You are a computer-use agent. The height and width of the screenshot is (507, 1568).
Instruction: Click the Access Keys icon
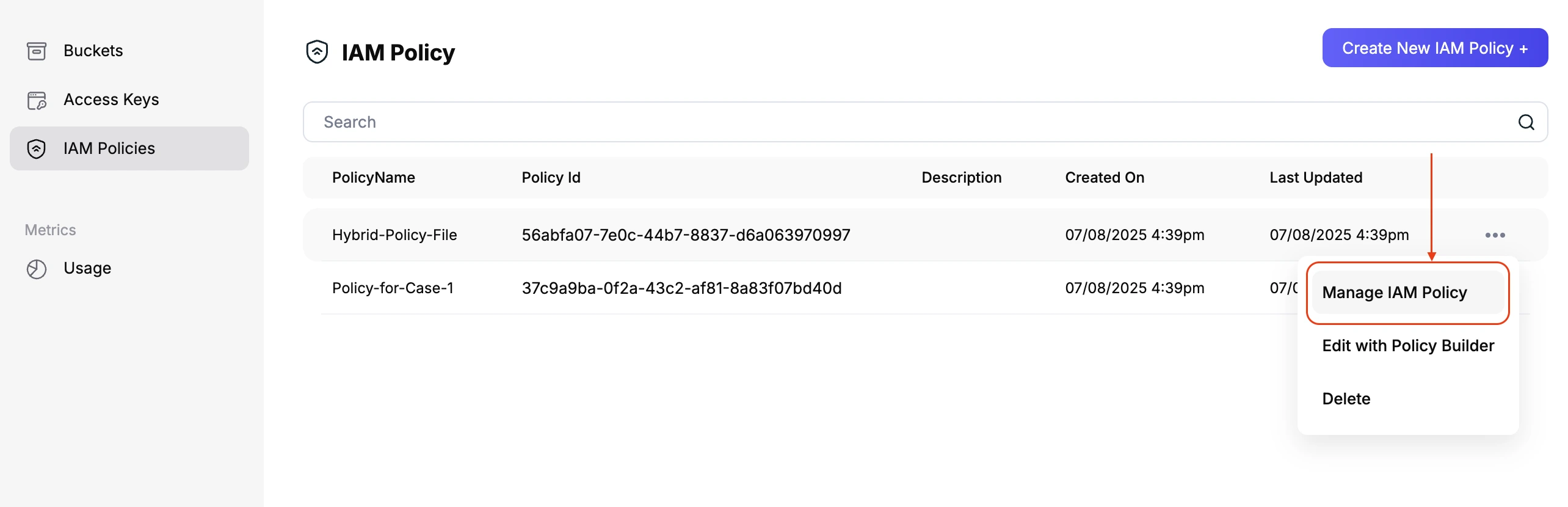[x=37, y=100]
